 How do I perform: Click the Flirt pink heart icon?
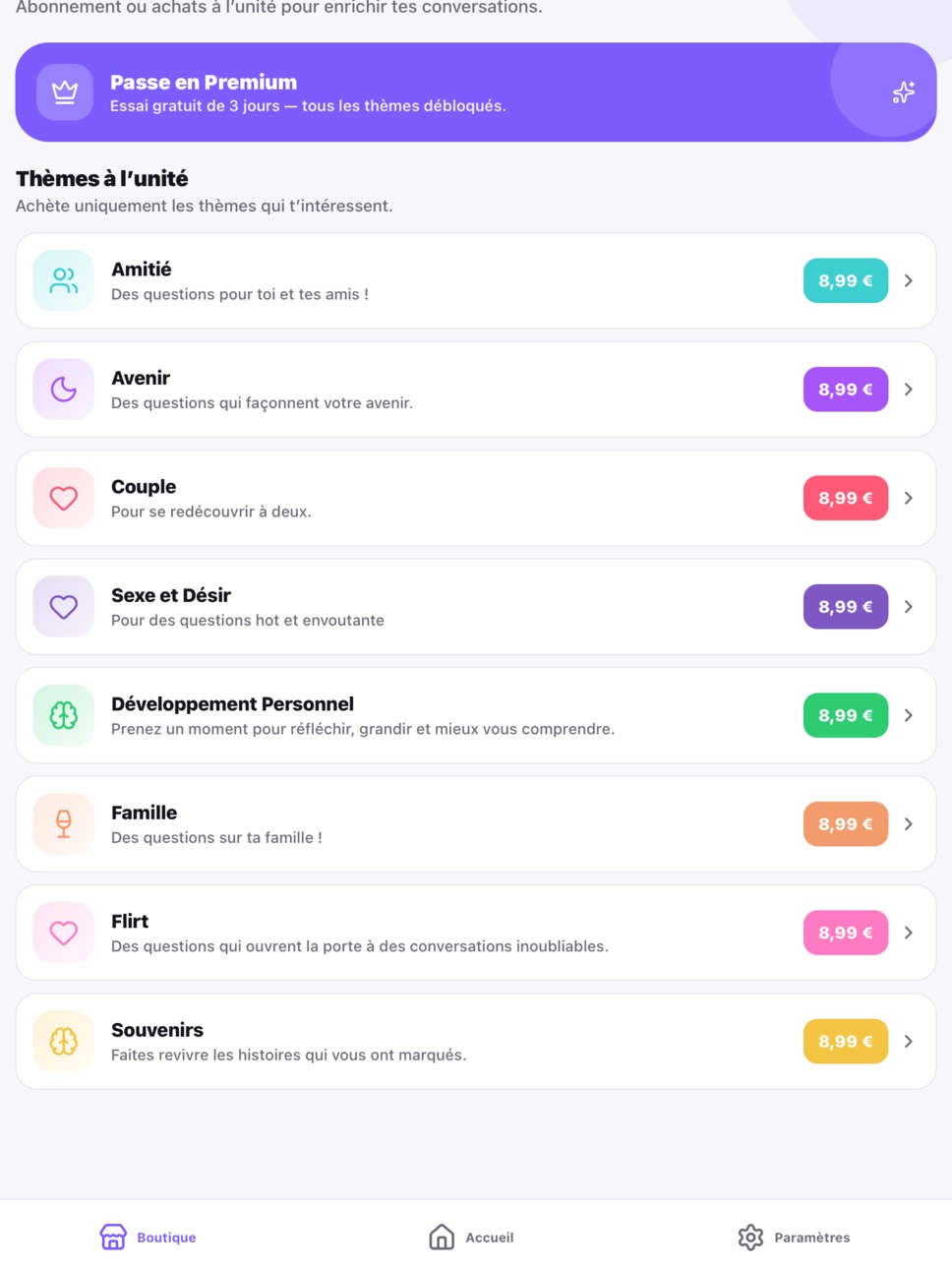64,933
